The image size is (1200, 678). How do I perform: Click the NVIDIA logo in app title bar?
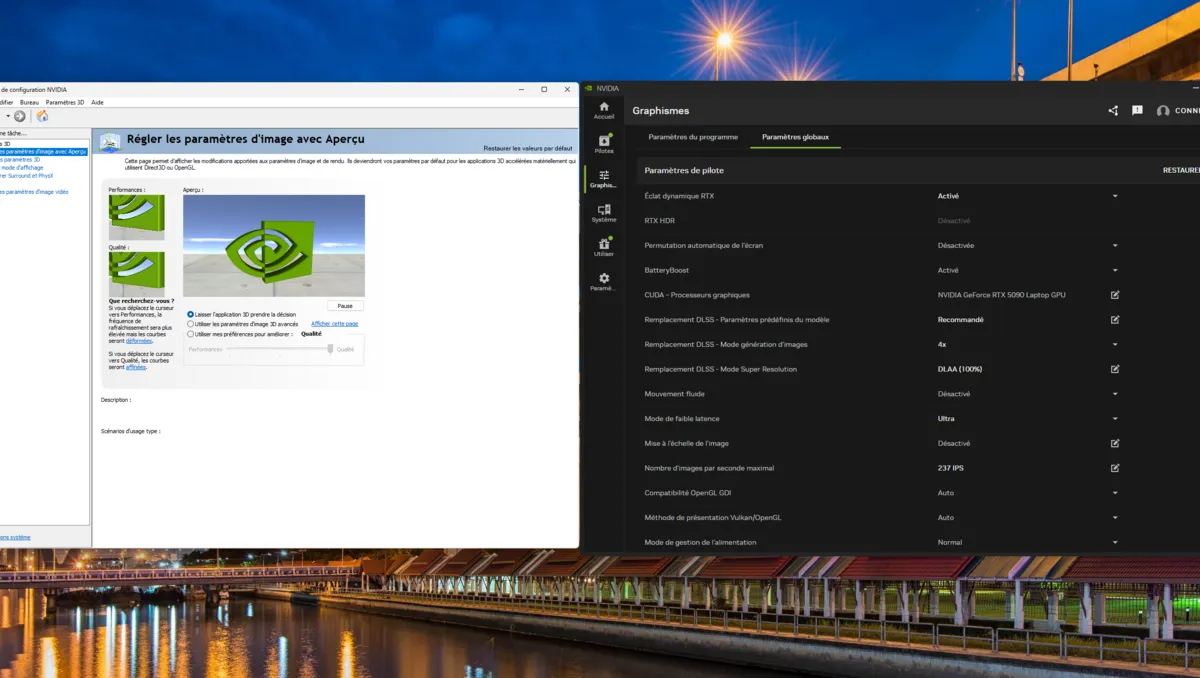589,88
